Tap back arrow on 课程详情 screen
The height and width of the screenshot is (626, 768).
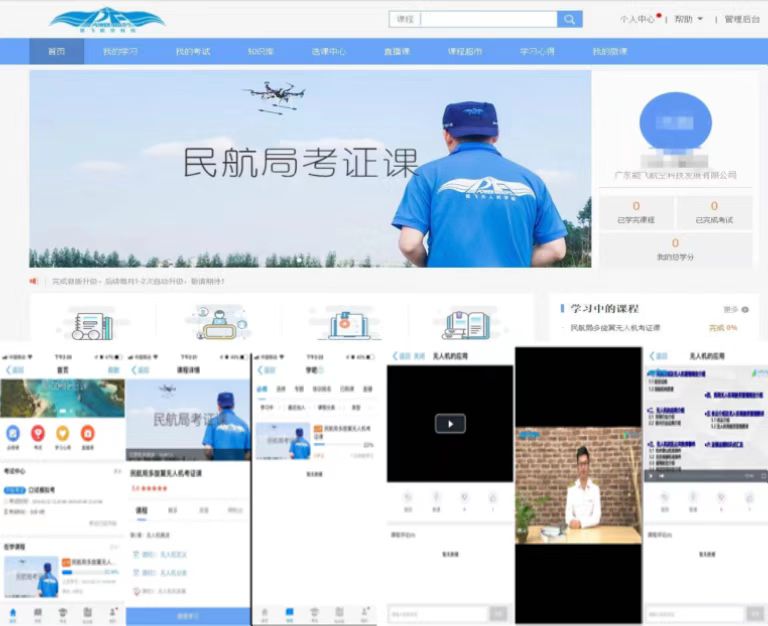pyautogui.click(x=133, y=369)
